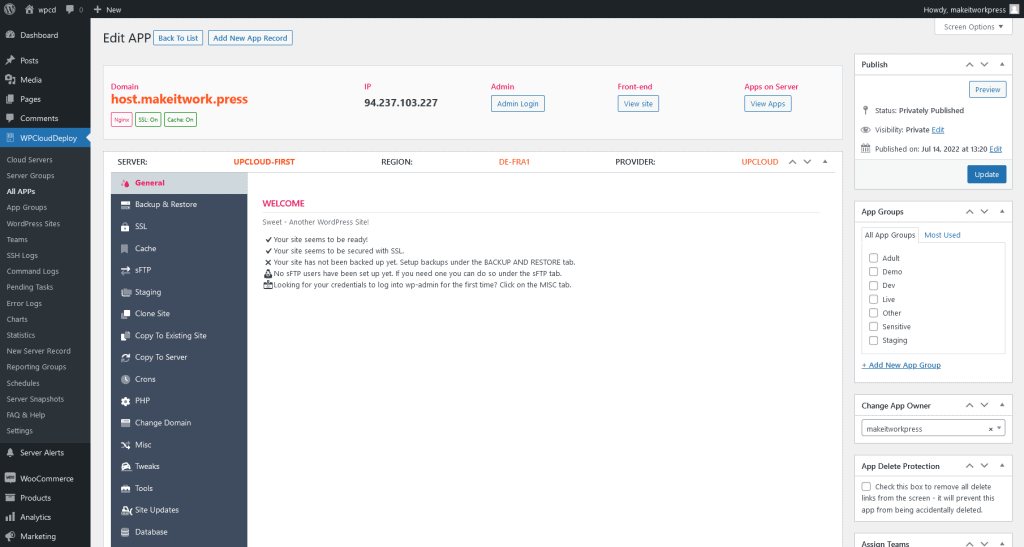Click the Dashboard gauge icon
1024x547 pixels.
(x=10, y=35)
